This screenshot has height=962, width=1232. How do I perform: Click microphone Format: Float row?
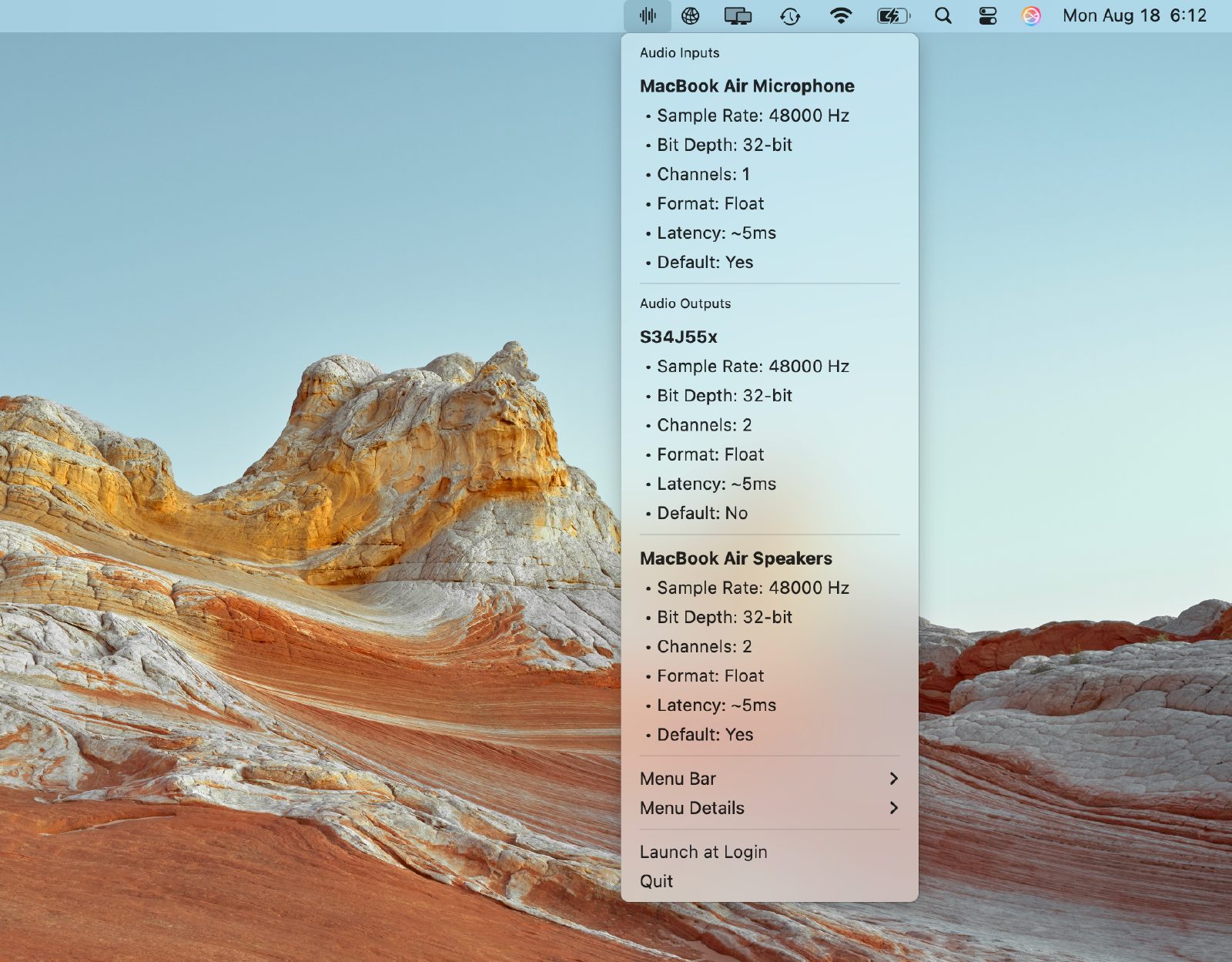769,203
